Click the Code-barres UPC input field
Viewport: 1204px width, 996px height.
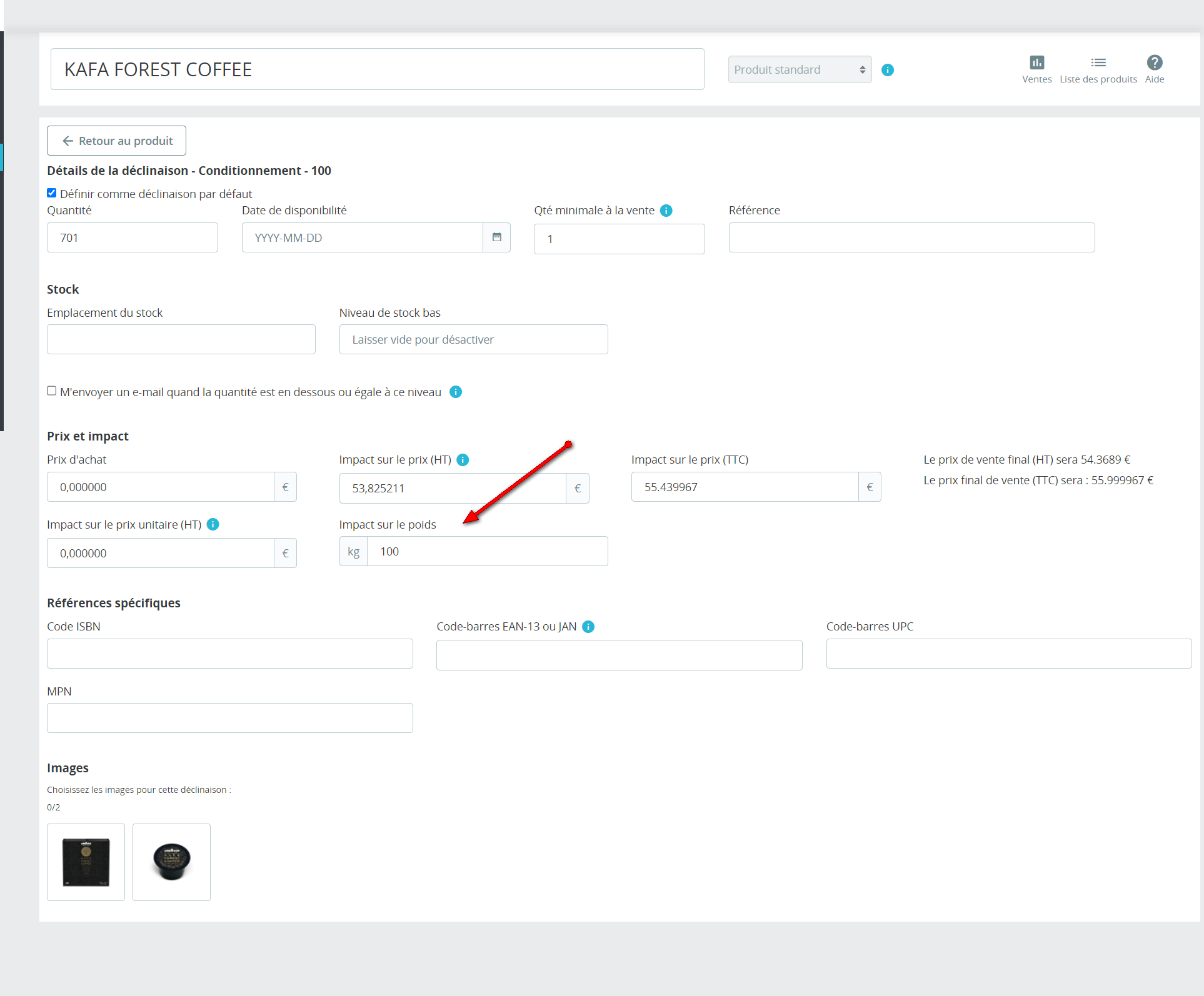(x=1009, y=654)
